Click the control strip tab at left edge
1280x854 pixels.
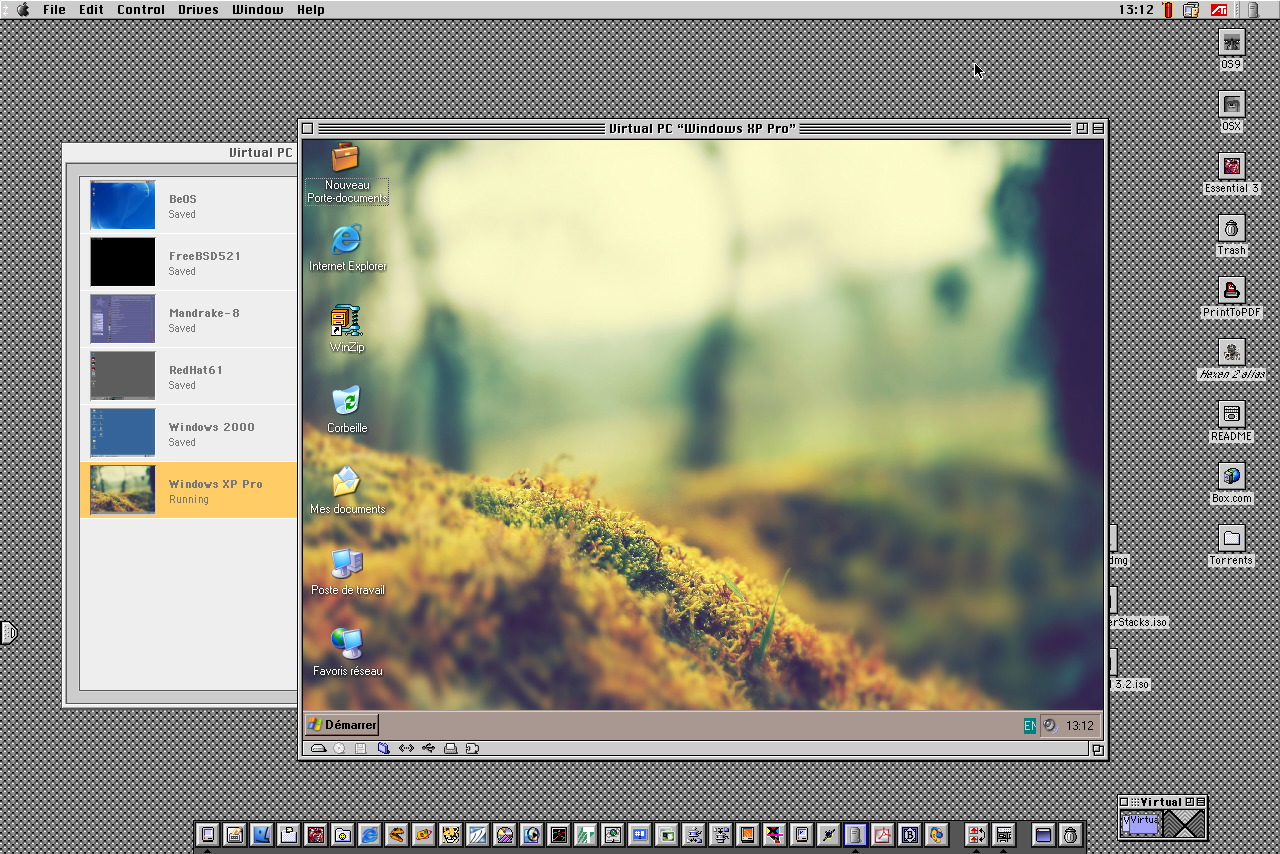coord(8,632)
